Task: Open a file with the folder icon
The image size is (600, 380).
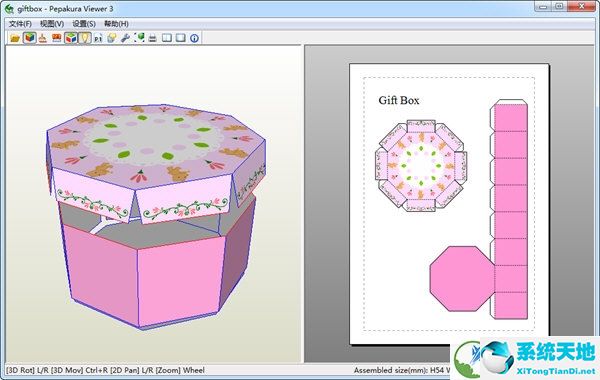Action: coord(15,38)
